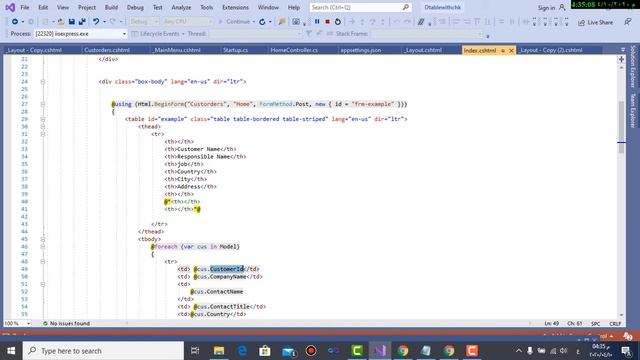This screenshot has height=360, width=640.
Task: Click the Visual Studio logo icon
Action: pyautogui.click(x=10, y=7)
